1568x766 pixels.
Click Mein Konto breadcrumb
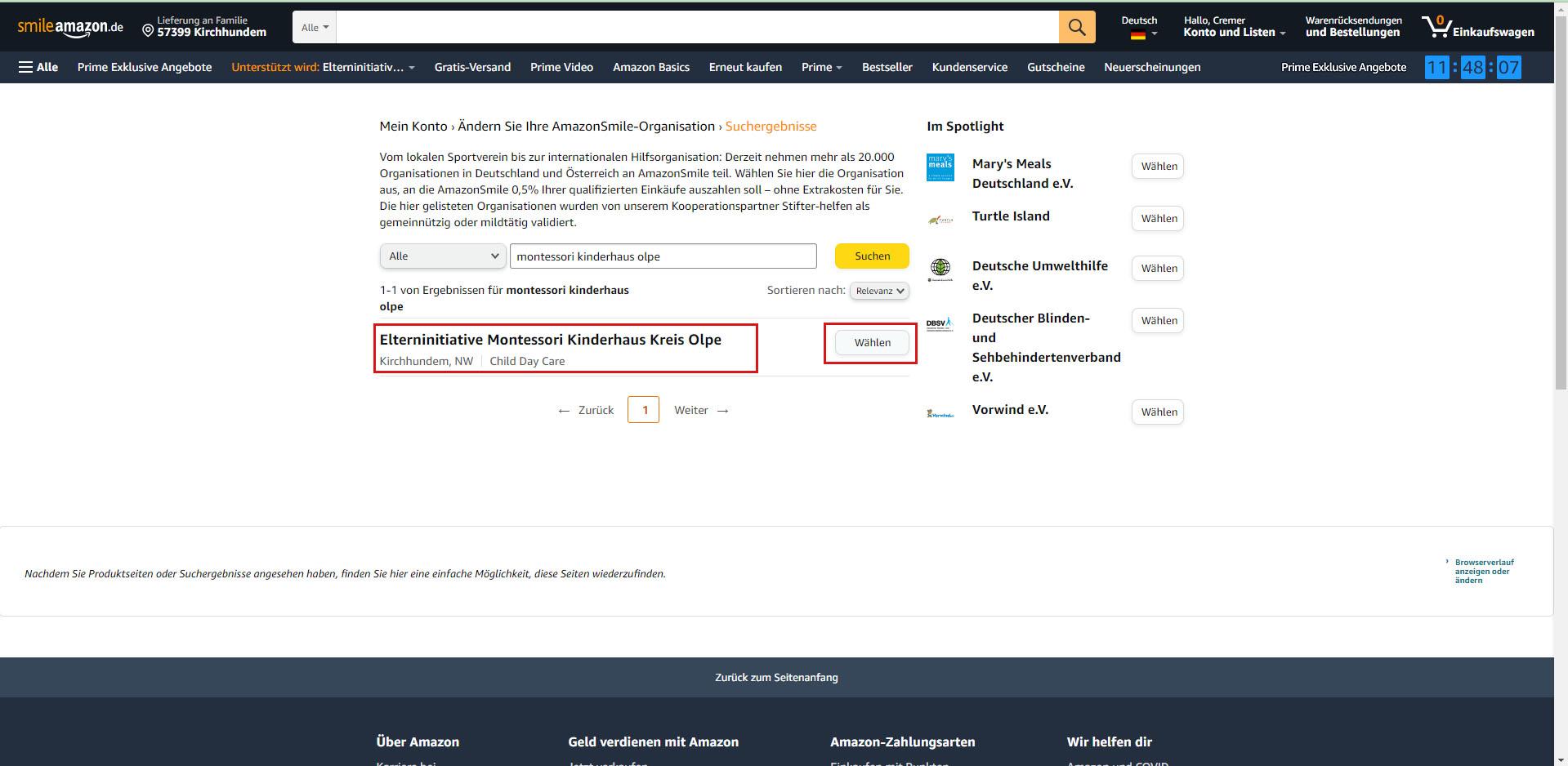[x=413, y=127]
